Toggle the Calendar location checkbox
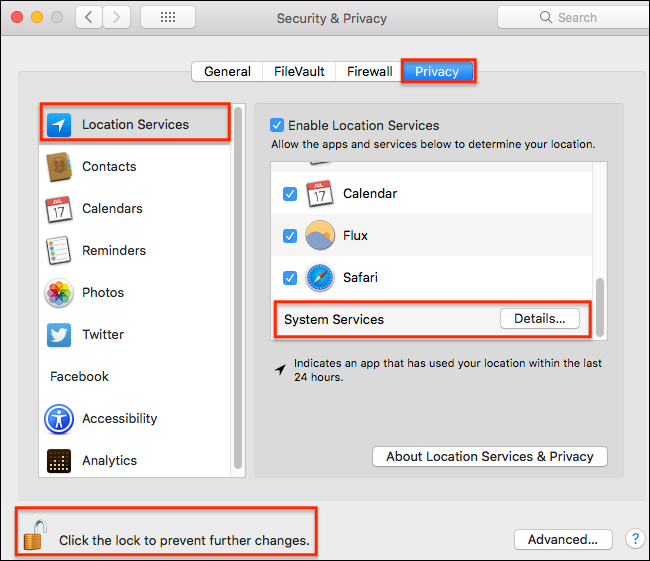 tap(290, 194)
